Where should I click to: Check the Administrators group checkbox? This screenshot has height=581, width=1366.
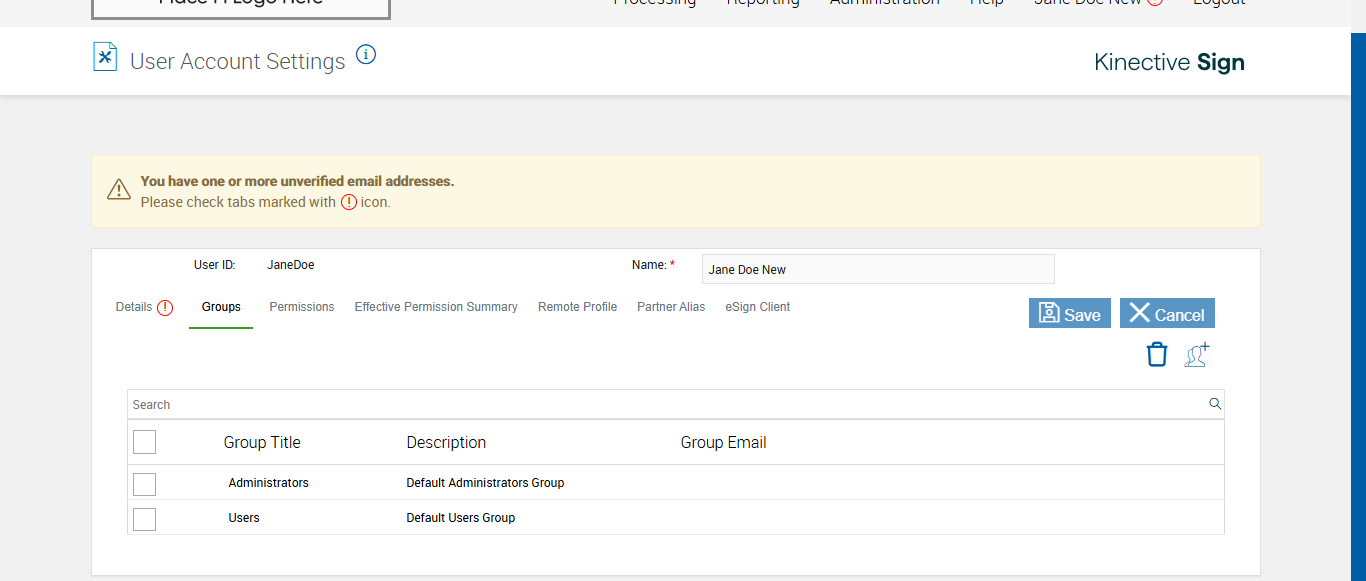tap(144, 484)
